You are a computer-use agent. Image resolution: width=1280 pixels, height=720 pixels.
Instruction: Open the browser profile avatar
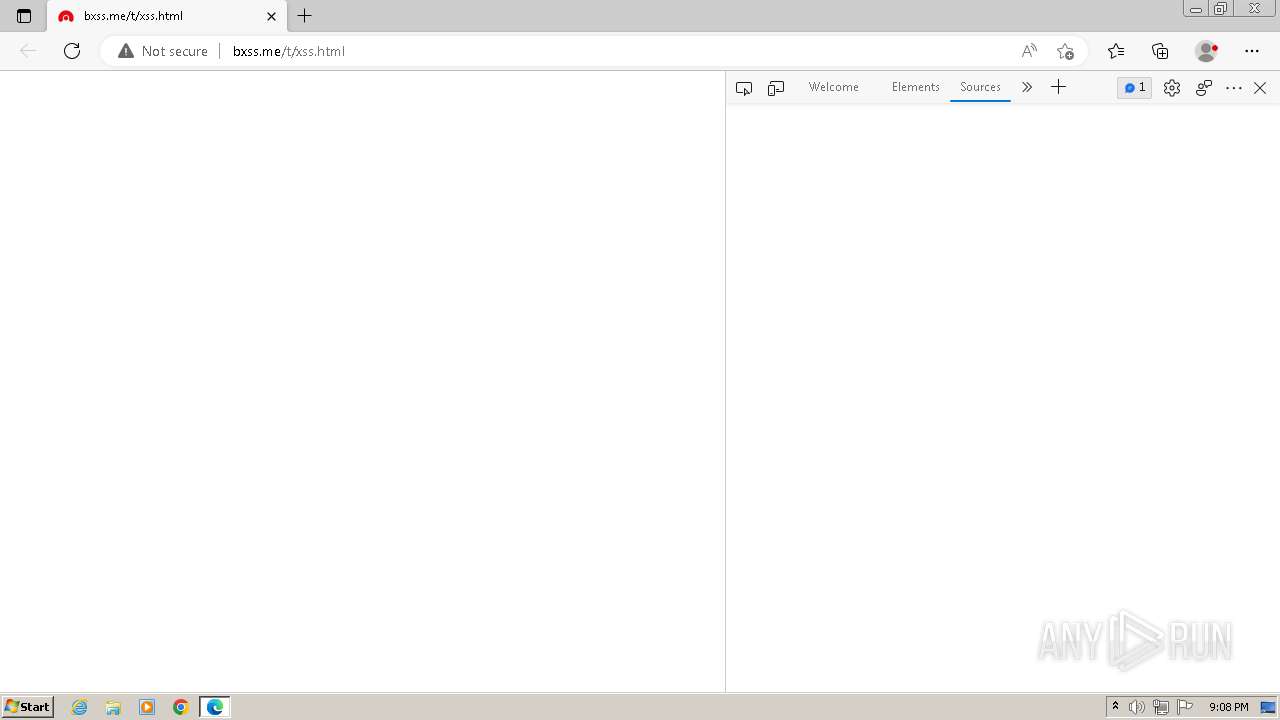coord(1207,51)
